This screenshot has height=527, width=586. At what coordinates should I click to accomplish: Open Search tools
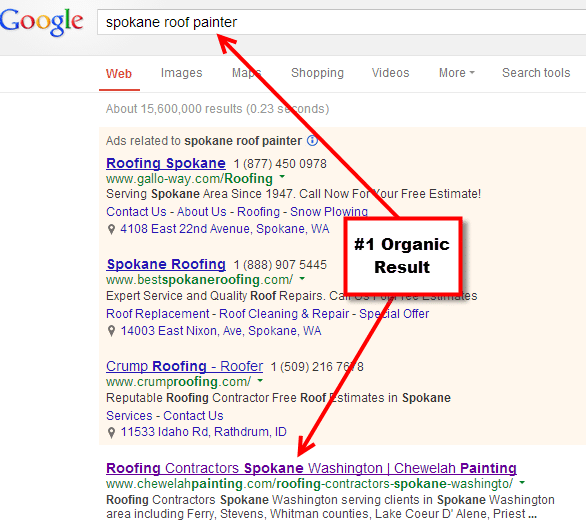pyautogui.click(x=536, y=73)
